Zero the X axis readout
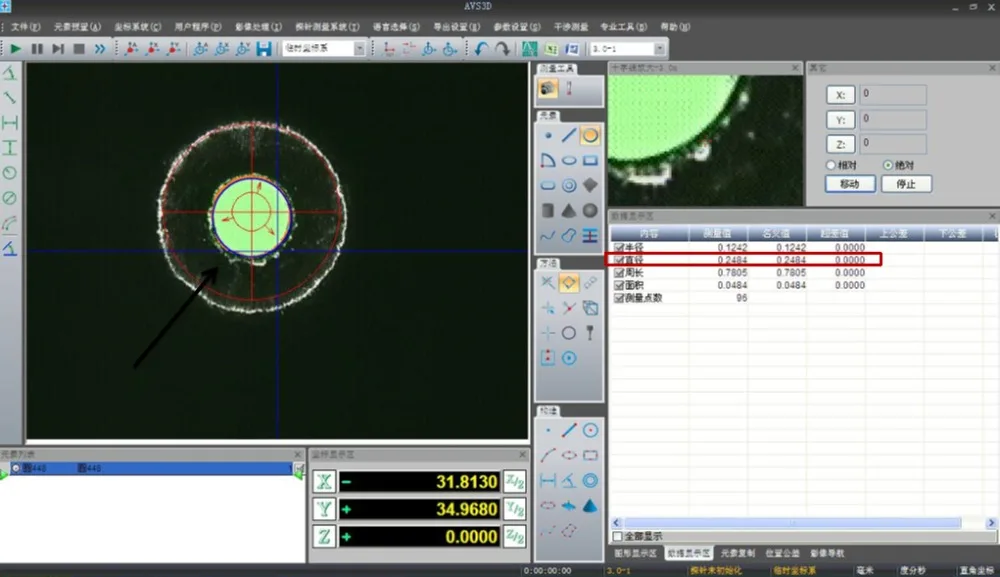1000x577 pixels. point(324,481)
